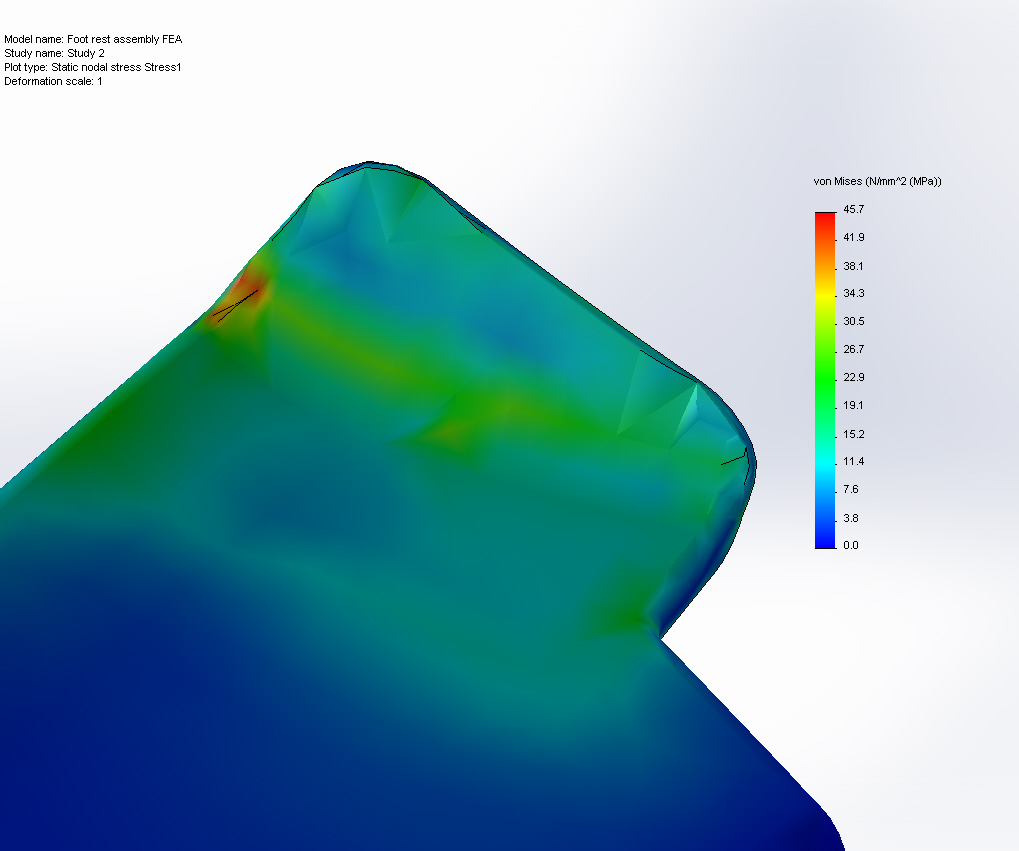The height and width of the screenshot is (851, 1019).
Task: Click the 11.4 MPa legend value
Action: [x=851, y=461]
